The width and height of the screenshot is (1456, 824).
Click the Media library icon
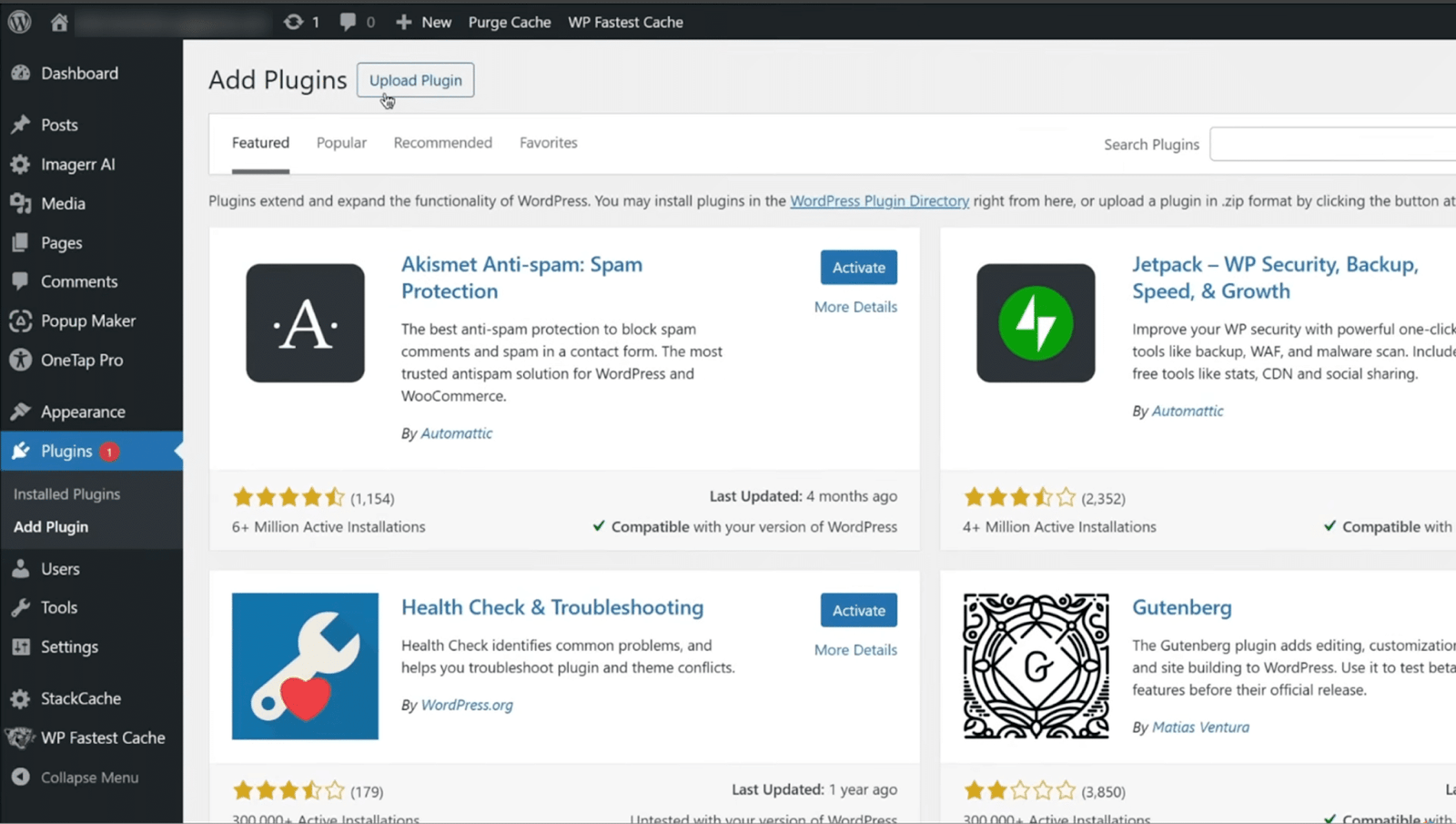click(x=21, y=203)
